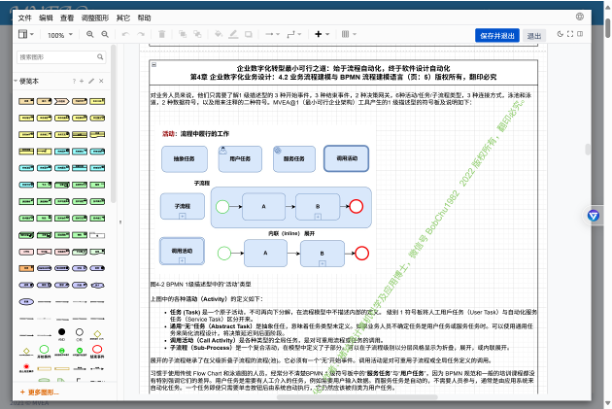The height and width of the screenshot is (409, 612).
Task: Click the canvas horizontal scrollbar thumb
Action: 357,397
